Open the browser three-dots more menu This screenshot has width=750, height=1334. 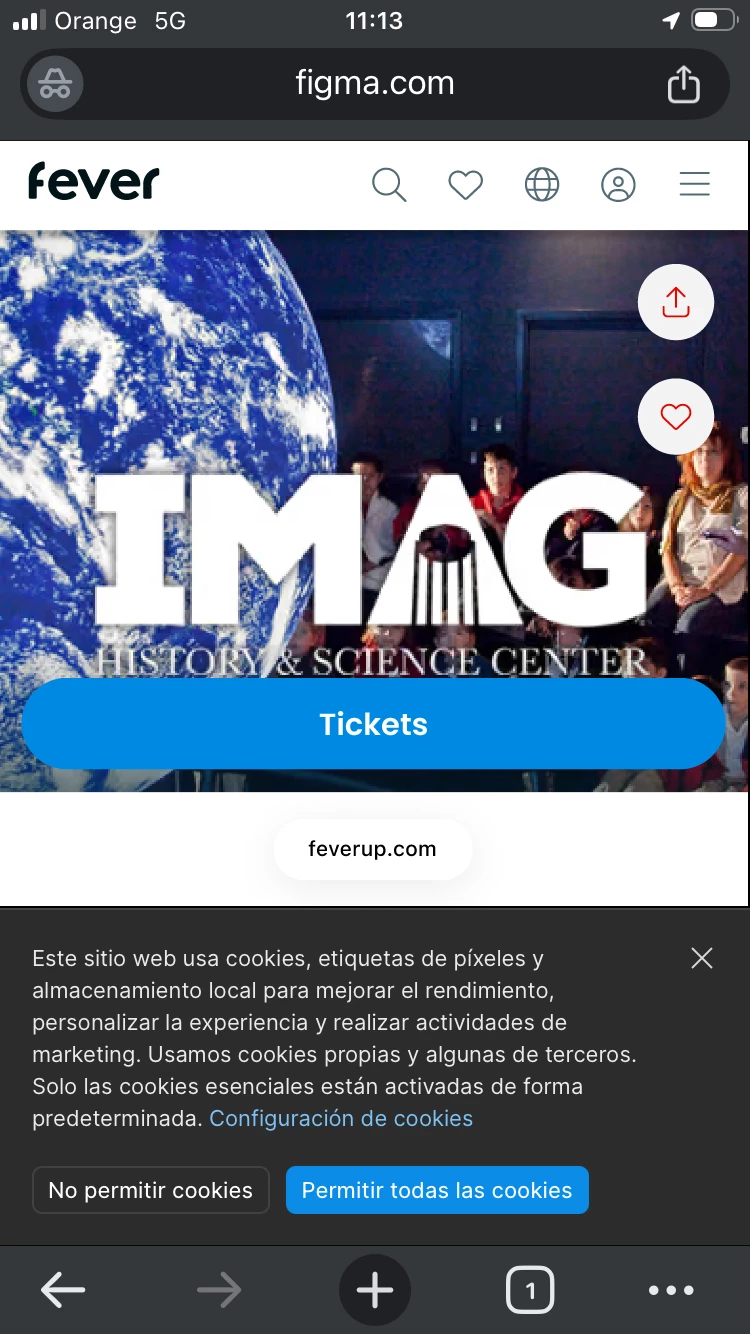671,1290
